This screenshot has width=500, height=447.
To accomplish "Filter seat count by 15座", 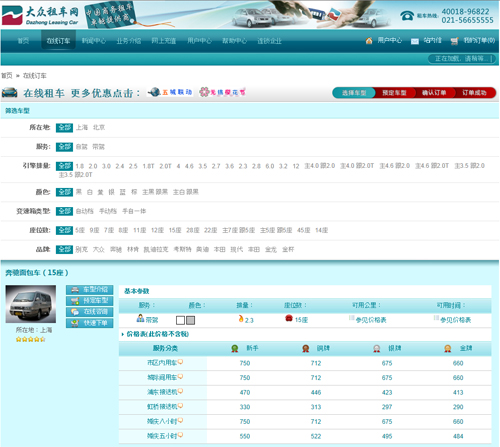I will pyautogui.click(x=175, y=230).
